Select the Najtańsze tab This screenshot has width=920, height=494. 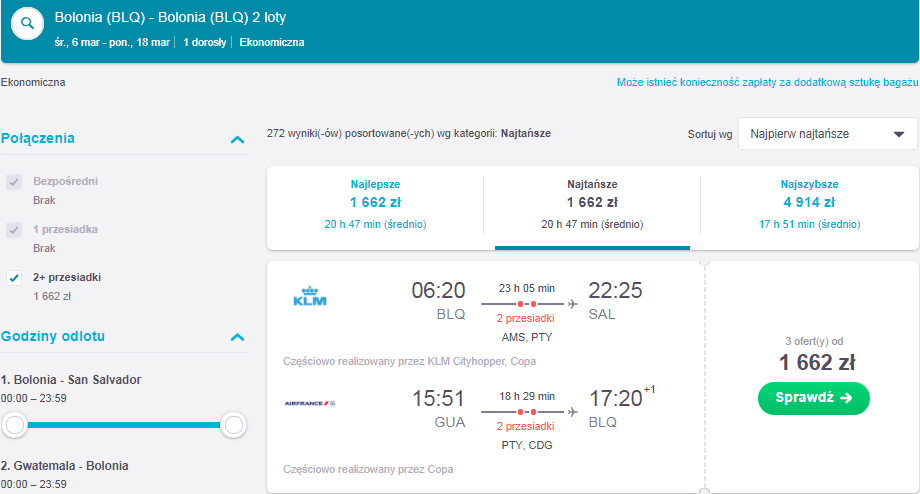tap(592, 204)
